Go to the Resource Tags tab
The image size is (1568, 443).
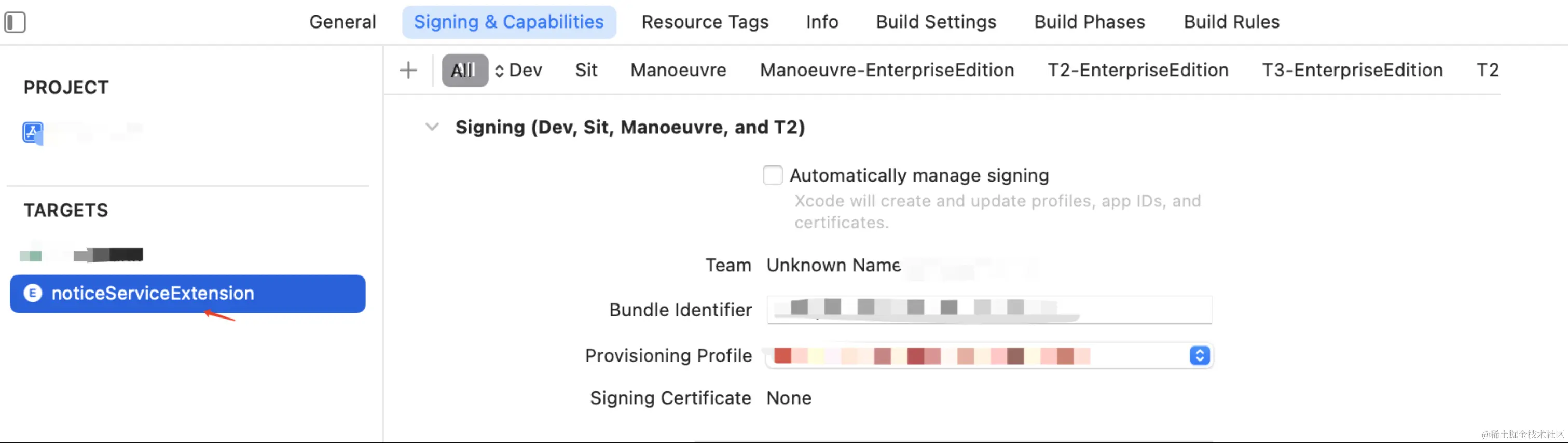pyautogui.click(x=705, y=22)
